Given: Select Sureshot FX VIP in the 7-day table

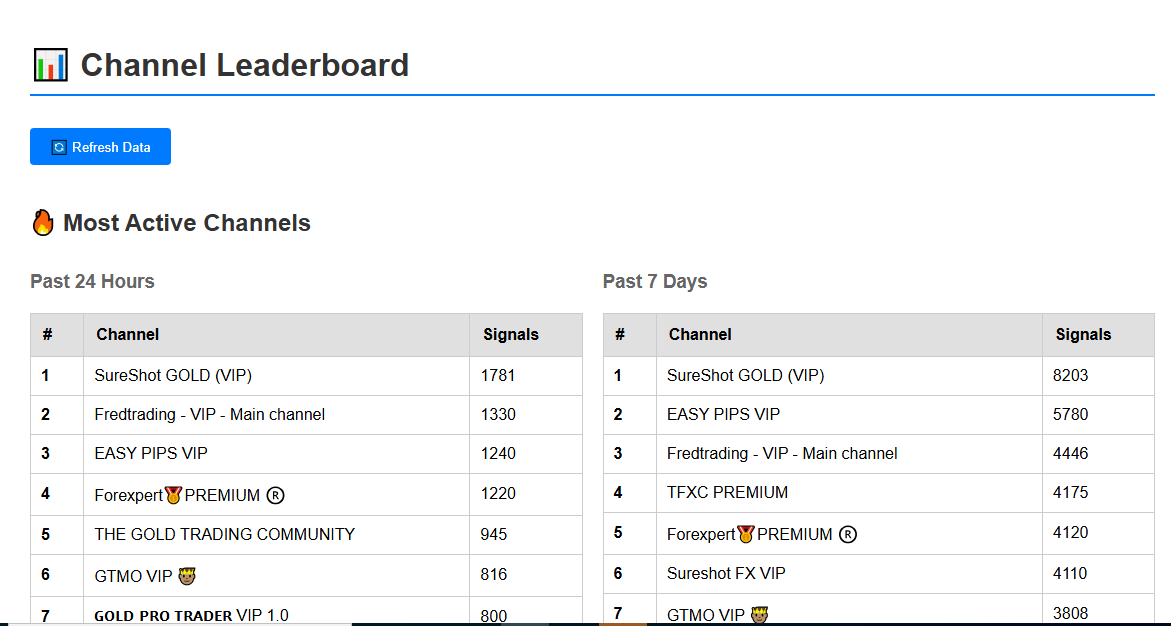Looking at the screenshot, I should click(726, 573).
